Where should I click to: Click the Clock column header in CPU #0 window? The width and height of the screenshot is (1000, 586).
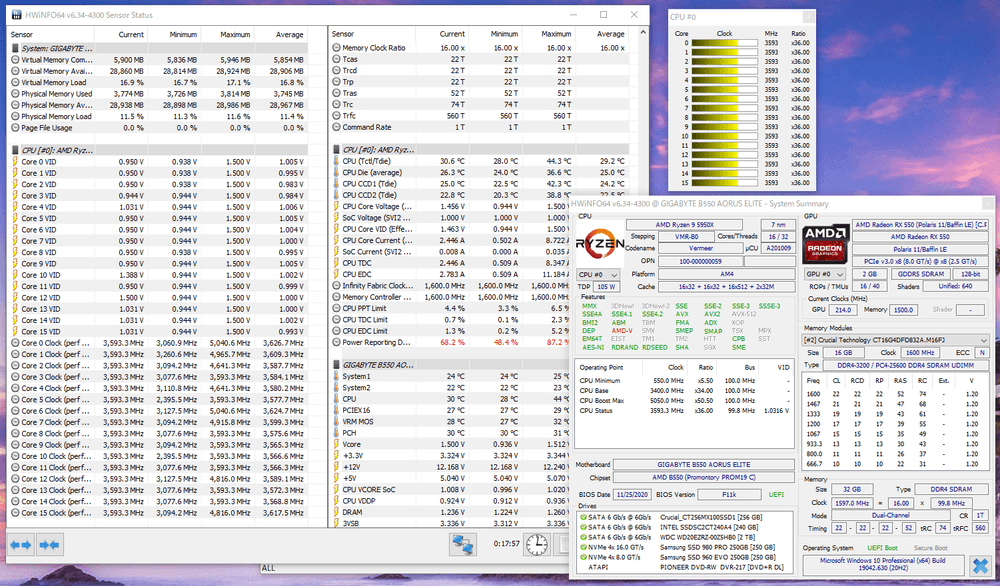[x=724, y=34]
